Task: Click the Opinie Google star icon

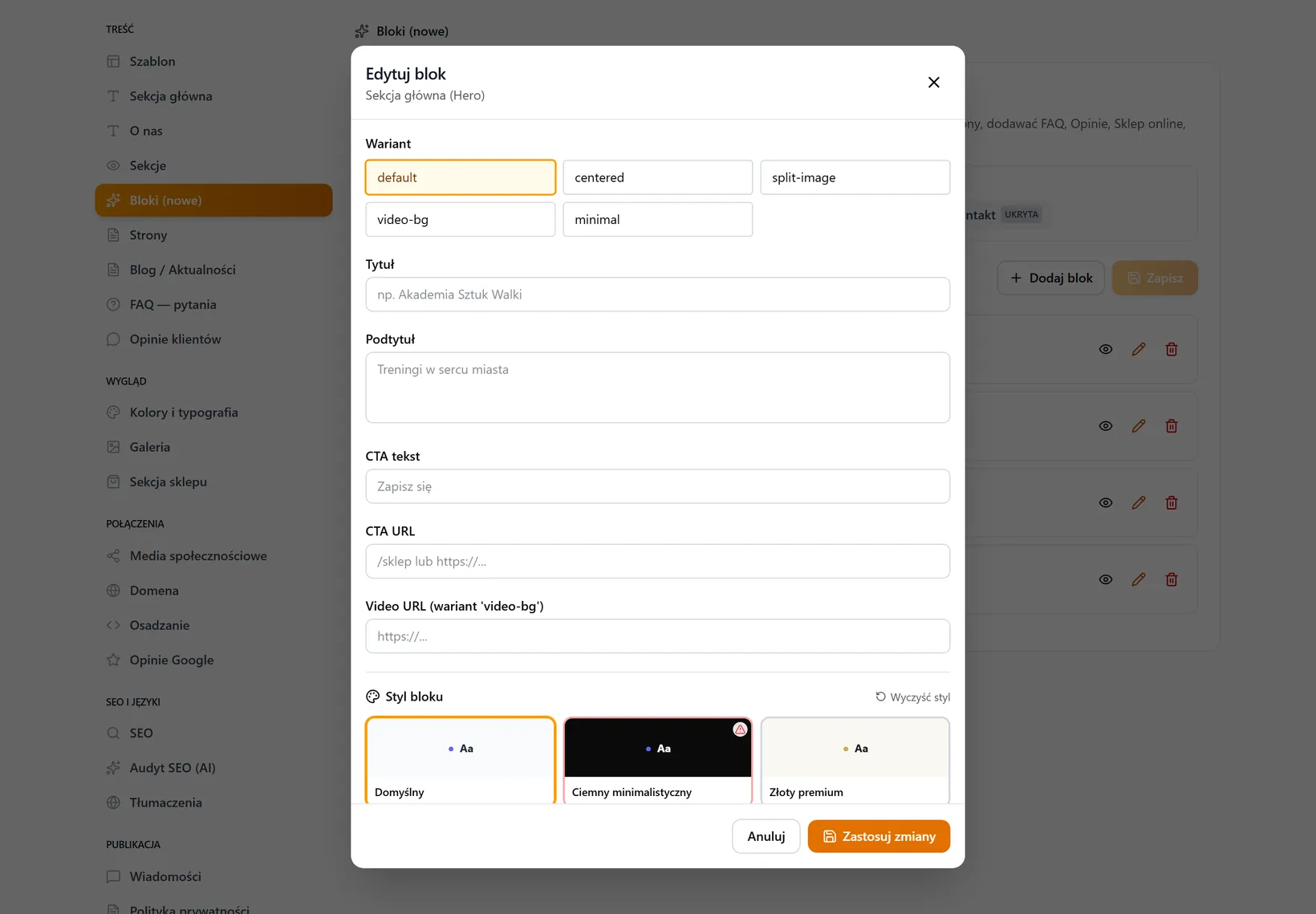Action: 113,660
